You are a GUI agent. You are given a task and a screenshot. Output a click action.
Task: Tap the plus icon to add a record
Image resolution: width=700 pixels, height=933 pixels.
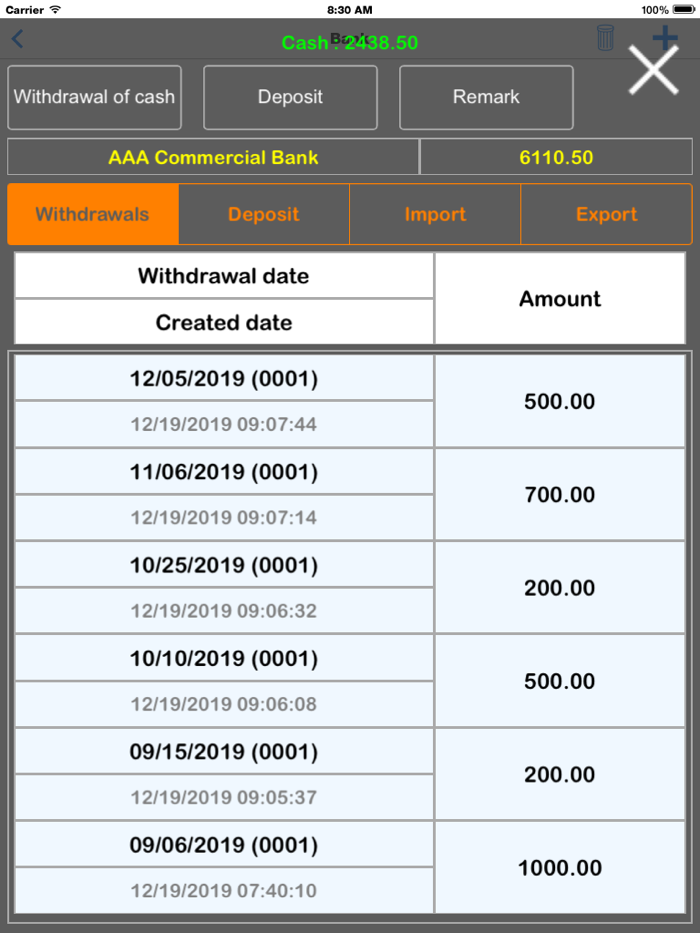(665, 36)
